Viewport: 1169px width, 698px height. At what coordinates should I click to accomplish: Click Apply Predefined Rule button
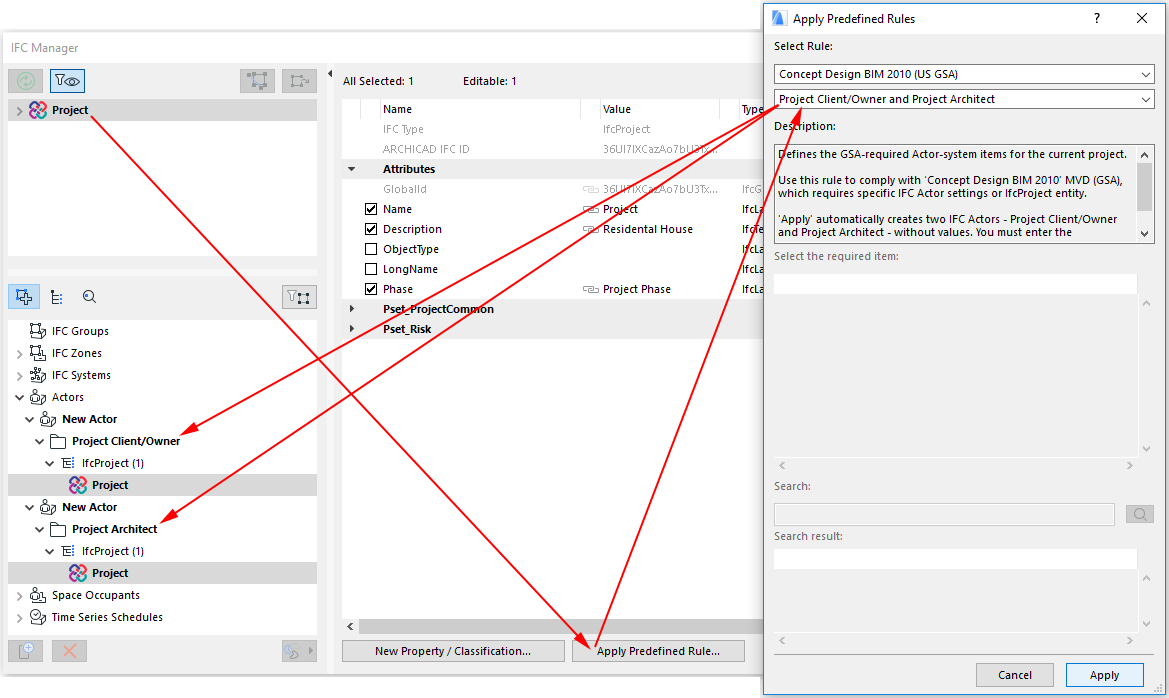[x=658, y=651]
